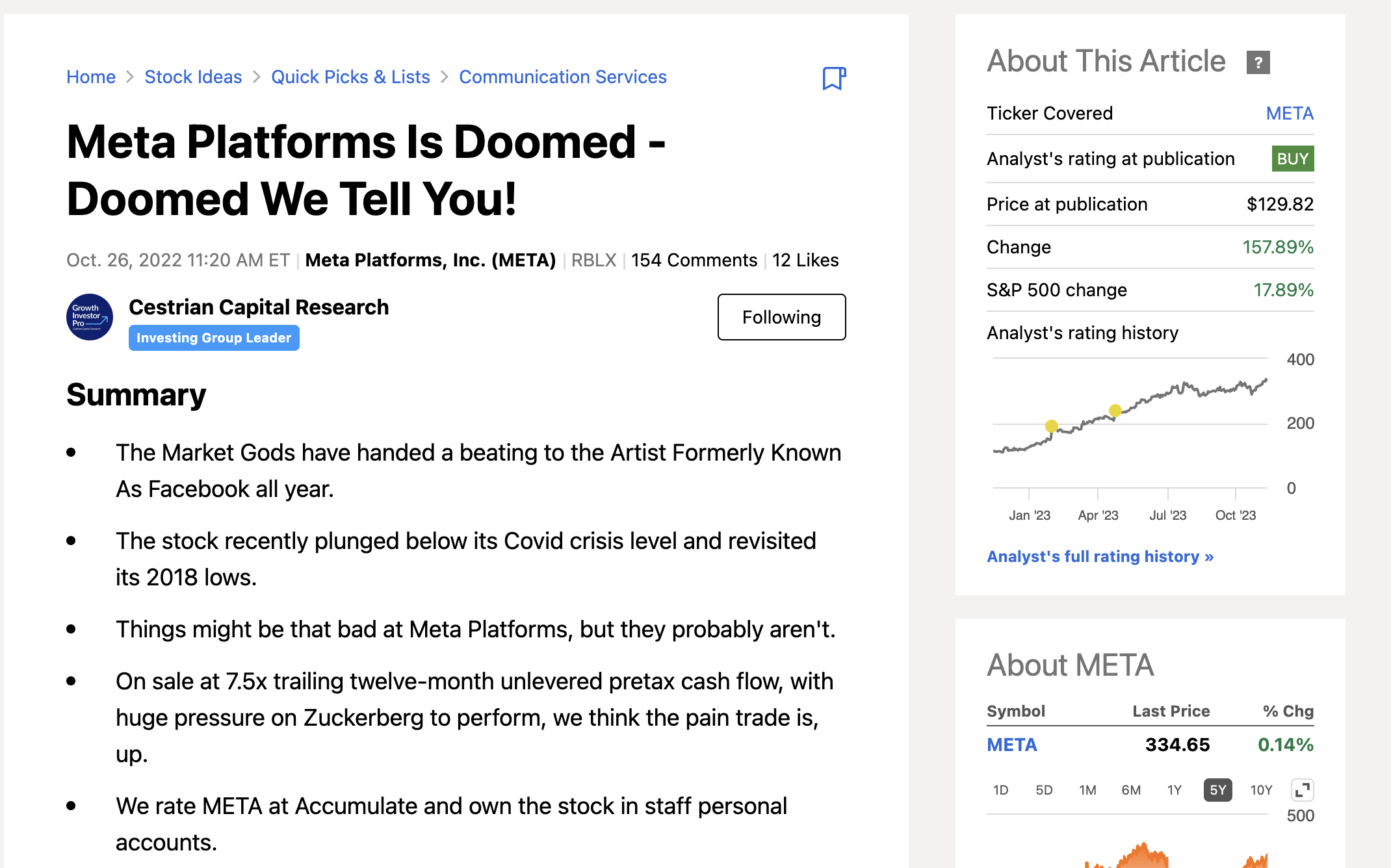Click the Cestrian Capital Research avatar logo
The width and height of the screenshot is (1391, 868).
(90, 317)
